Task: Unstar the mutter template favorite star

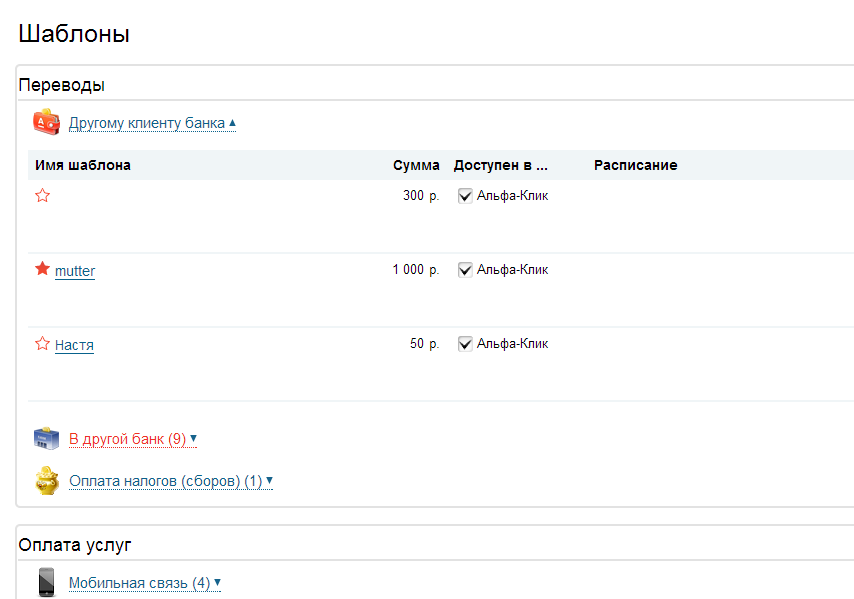Action: 42,268
